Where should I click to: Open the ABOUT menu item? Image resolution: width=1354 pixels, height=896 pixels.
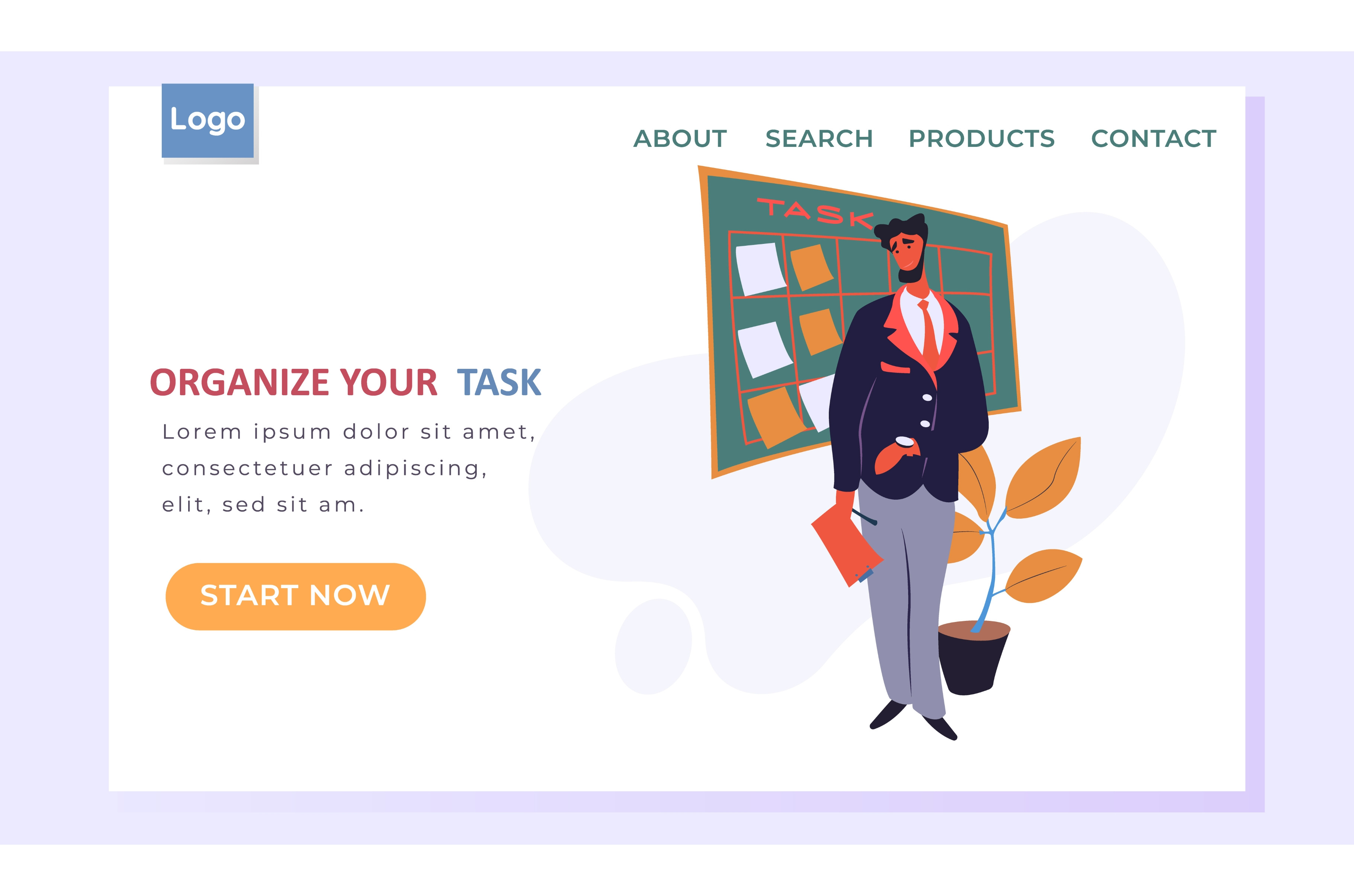pos(680,139)
